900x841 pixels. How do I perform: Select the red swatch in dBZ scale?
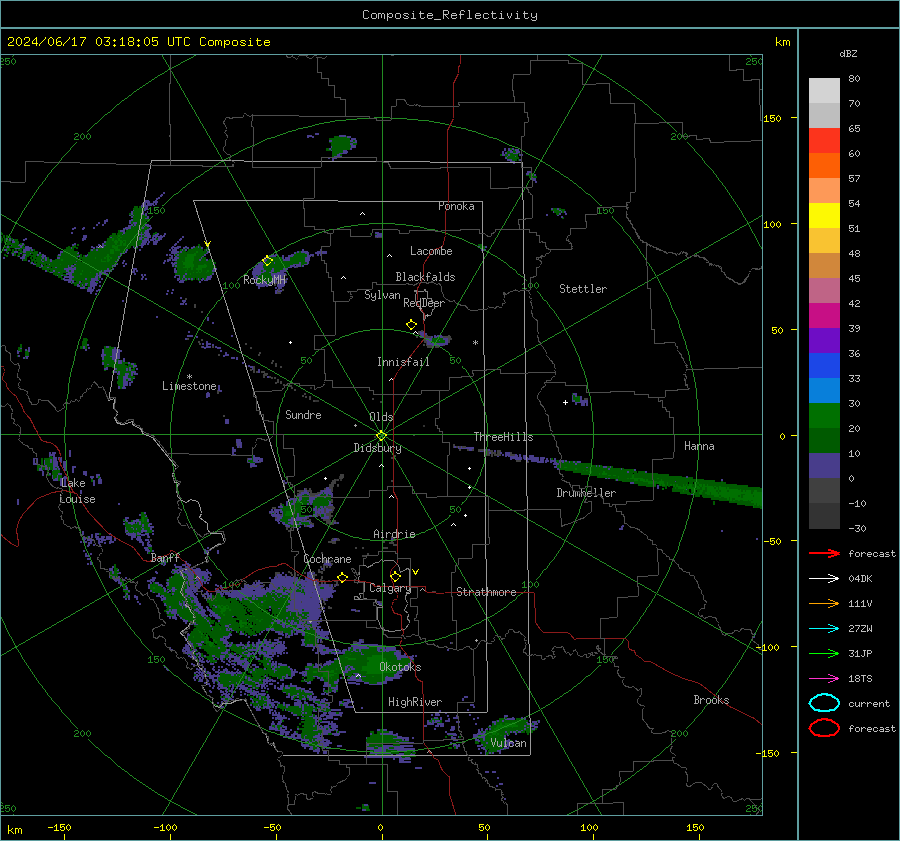click(824, 140)
